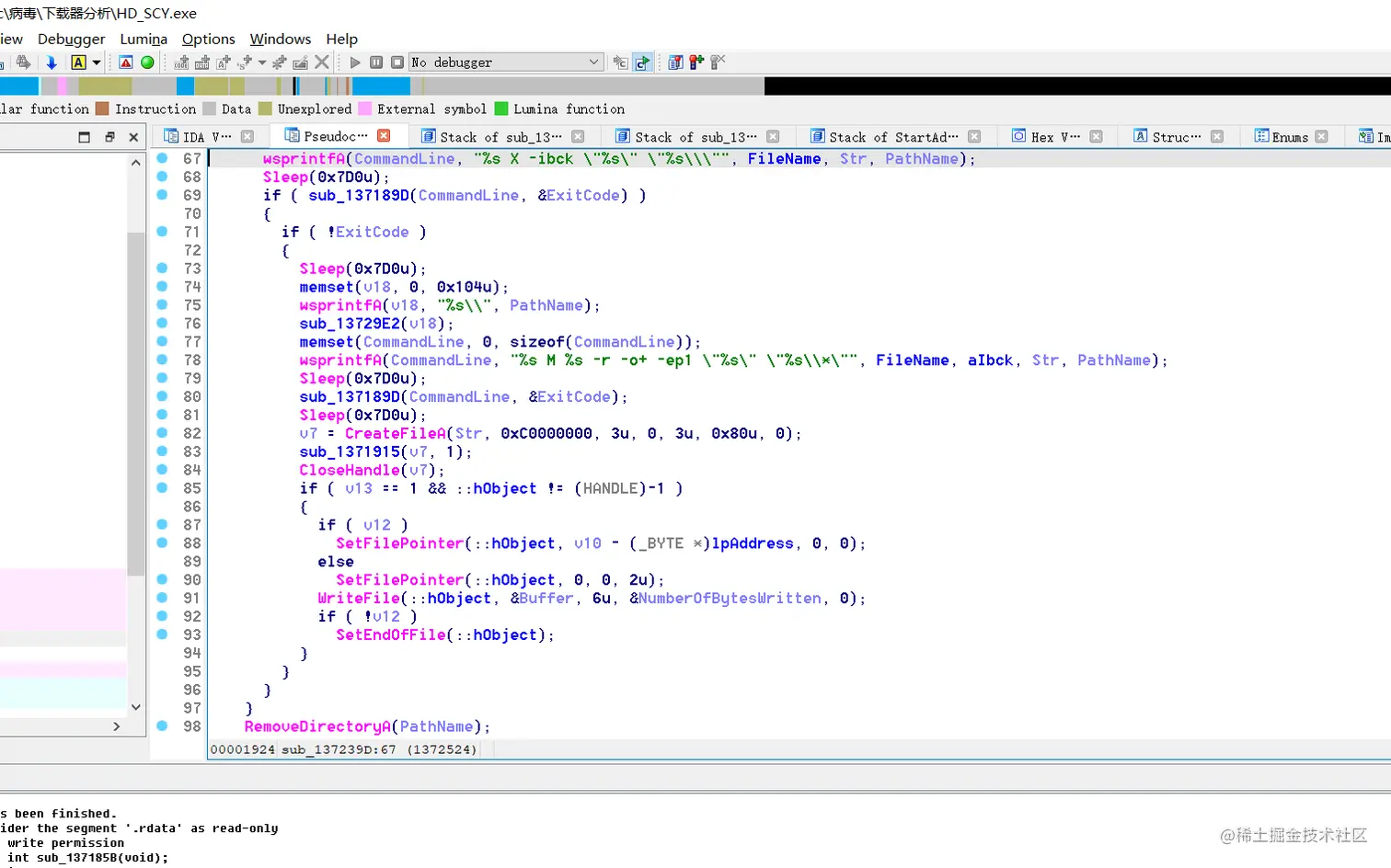Click the gray delete breakpoint icon with X
Image resolution: width=1391 pixels, height=868 pixels.
(x=718, y=63)
